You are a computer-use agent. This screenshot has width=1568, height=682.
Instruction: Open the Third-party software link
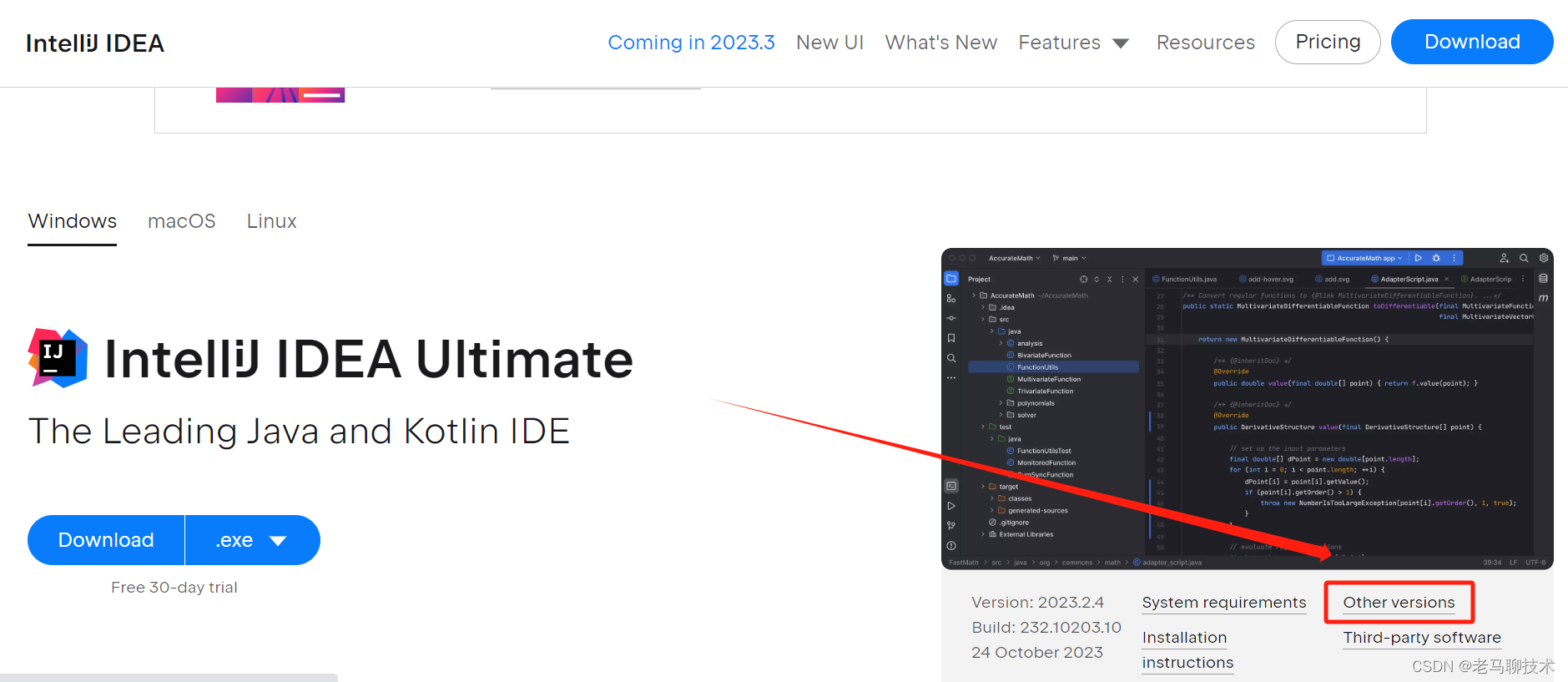[x=1422, y=638]
